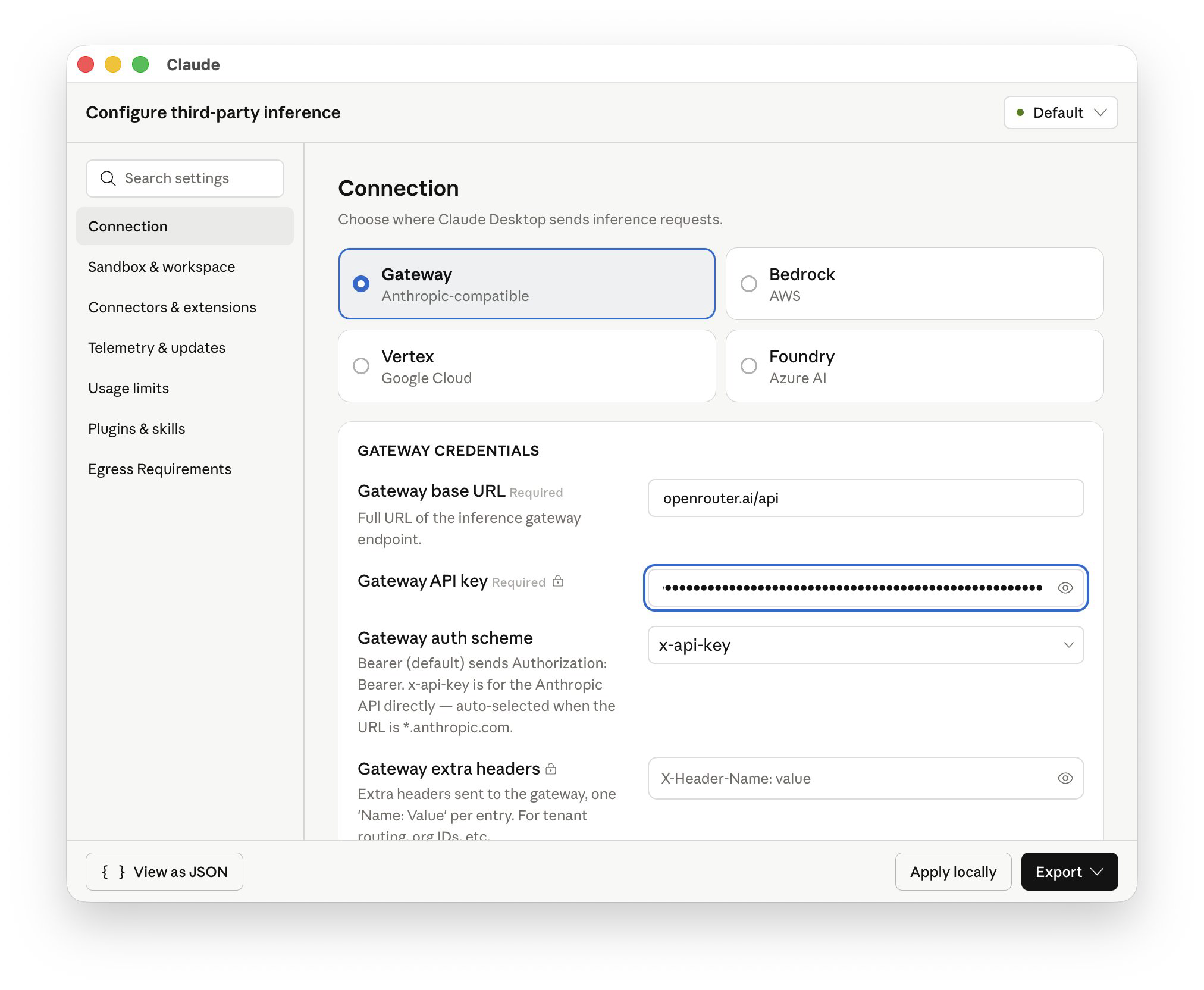Click the green status dot on Default
The image size is (1204, 990).
(1020, 112)
